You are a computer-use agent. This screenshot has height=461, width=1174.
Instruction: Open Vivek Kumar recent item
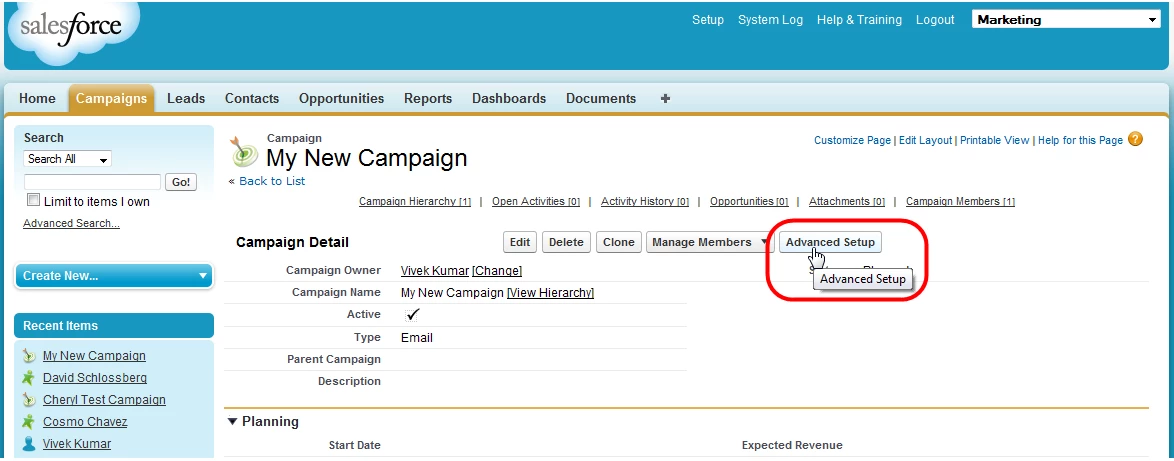[x=76, y=444]
